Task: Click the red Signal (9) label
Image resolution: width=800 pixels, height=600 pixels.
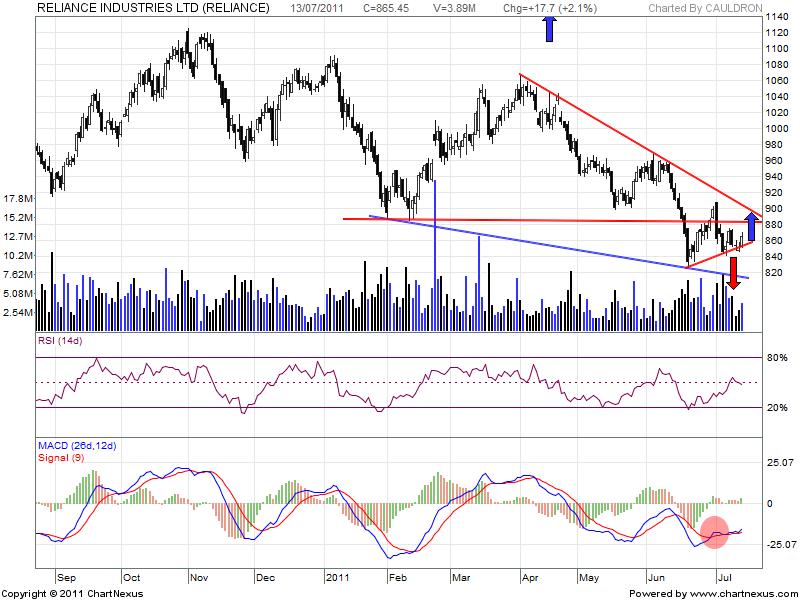Action: [61, 458]
